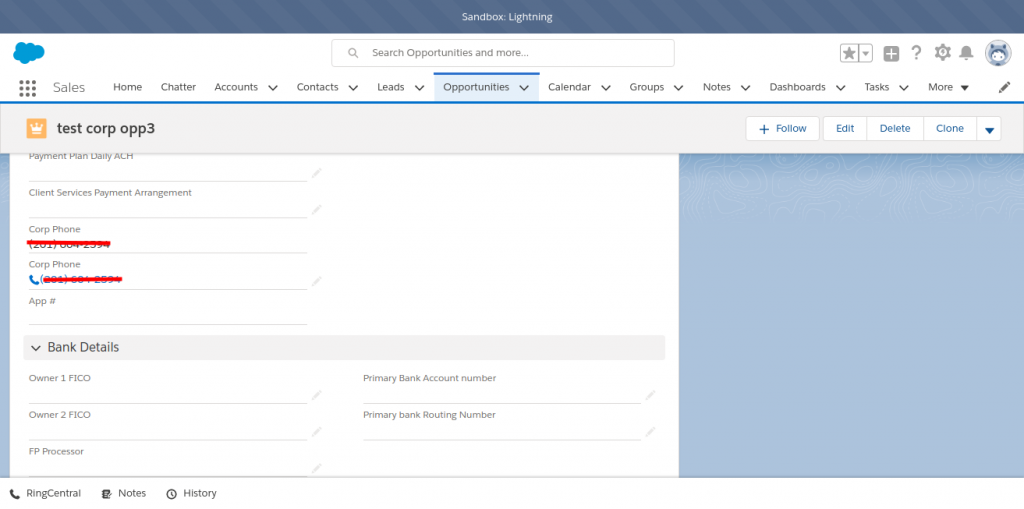Expand the Opportunities tab chevron

click(x=524, y=88)
